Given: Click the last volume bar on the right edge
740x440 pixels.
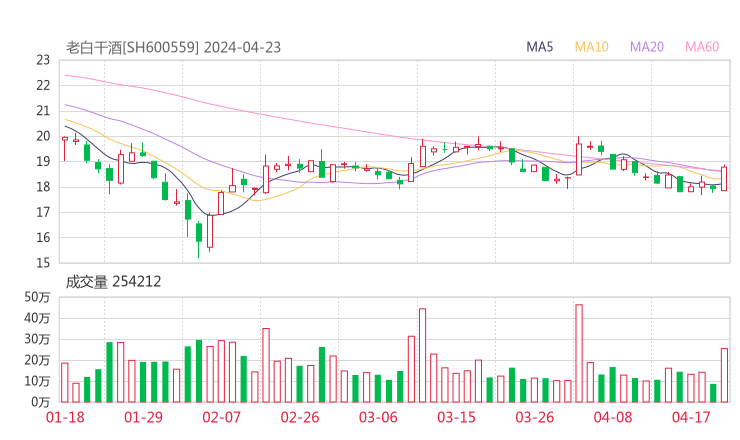Looking at the screenshot, I should click(x=724, y=375).
